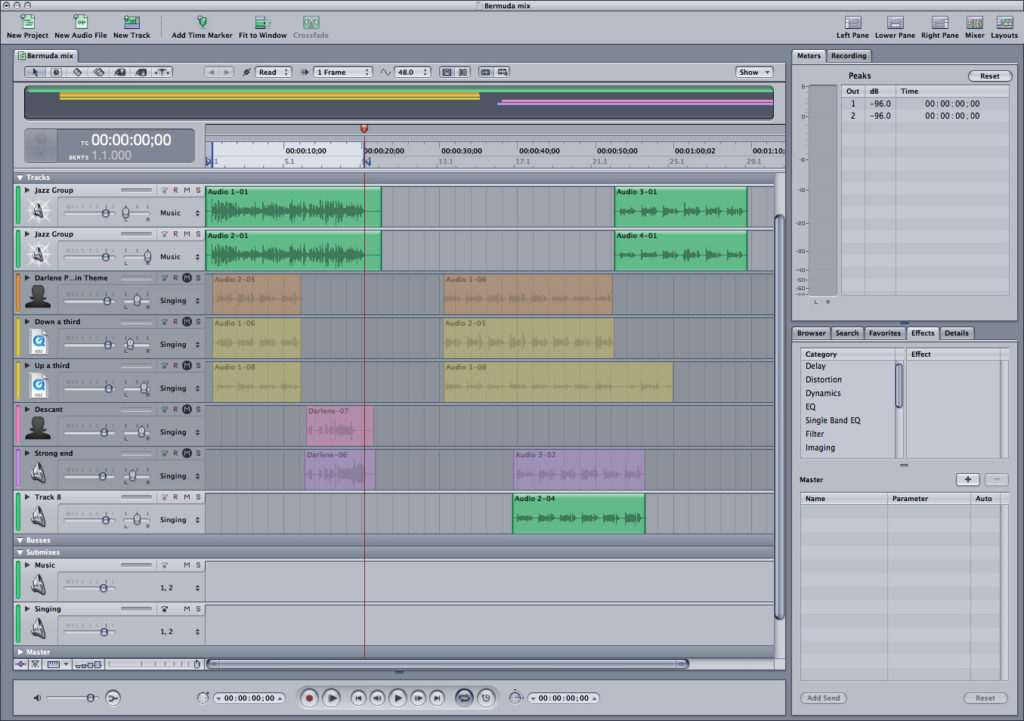This screenshot has height=721, width=1024.
Task: Select the Blade (razor) tool
Action: (x=78, y=72)
